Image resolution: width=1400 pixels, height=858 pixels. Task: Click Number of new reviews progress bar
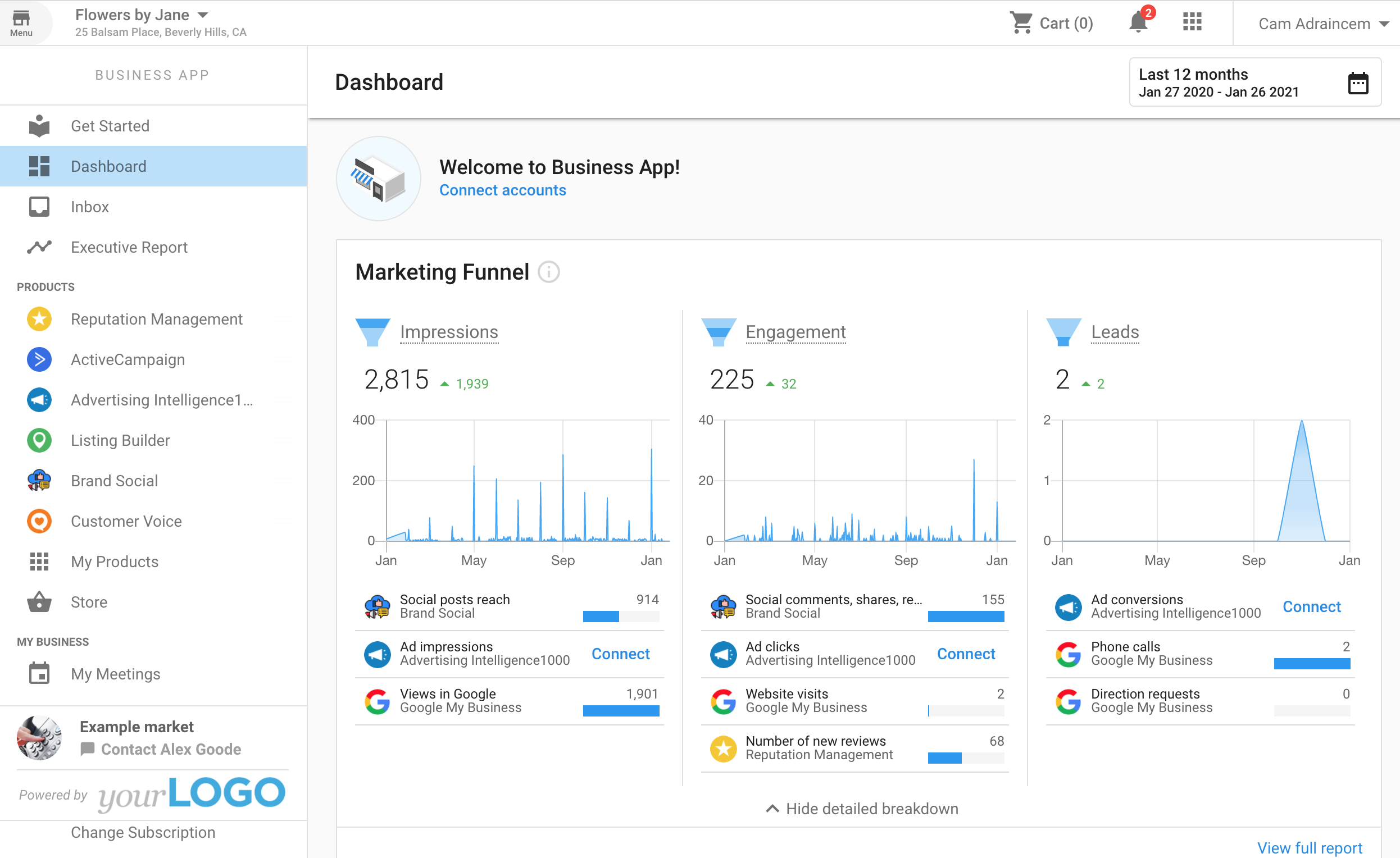coord(966,758)
